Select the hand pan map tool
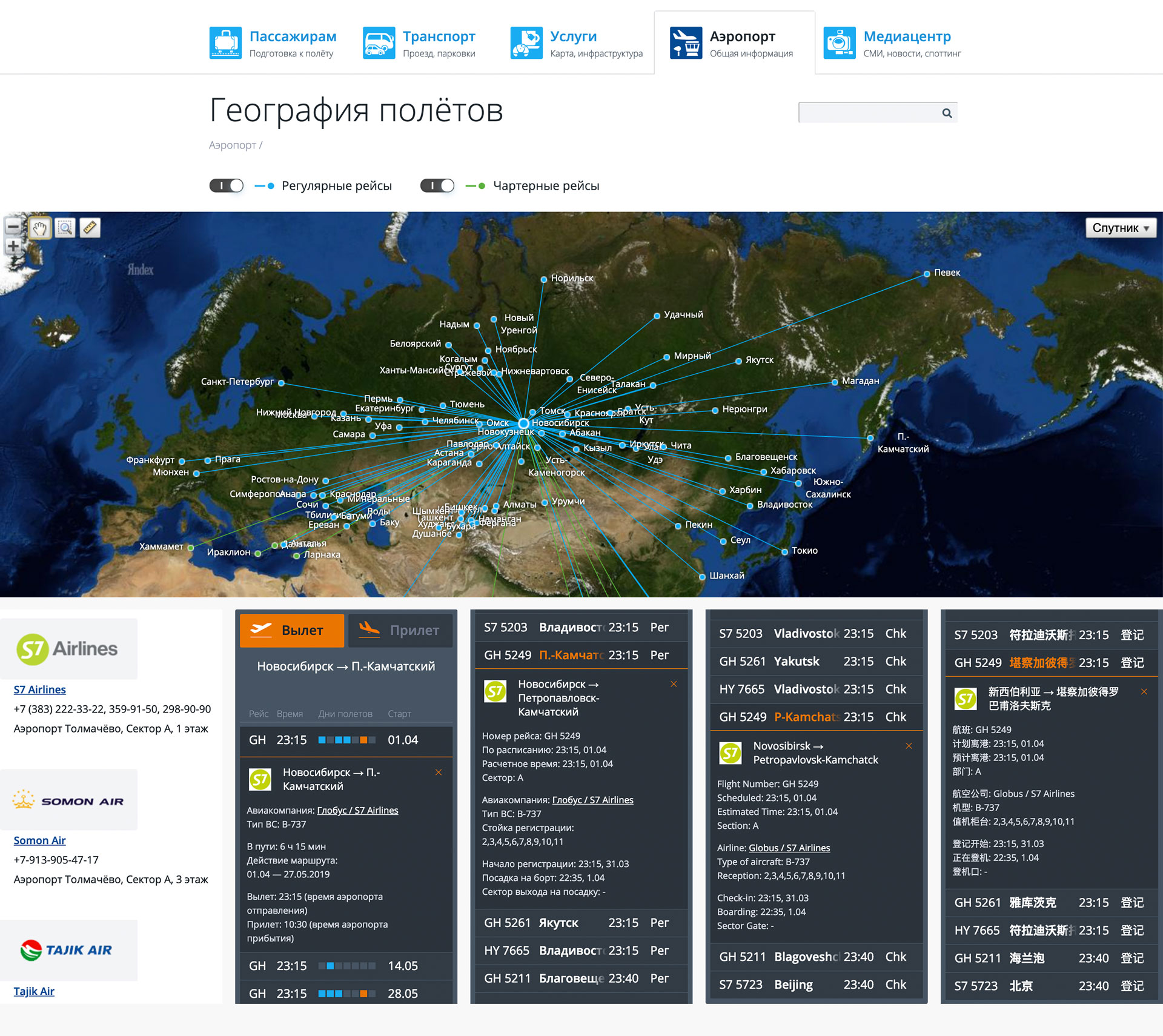 tap(40, 228)
